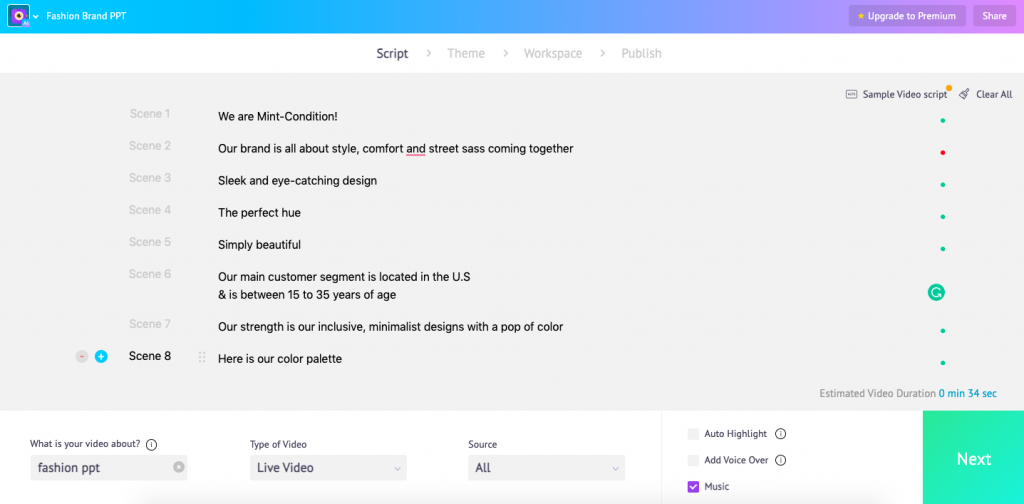Click the Next button
The height and width of the screenshot is (504, 1024).
[x=973, y=458]
